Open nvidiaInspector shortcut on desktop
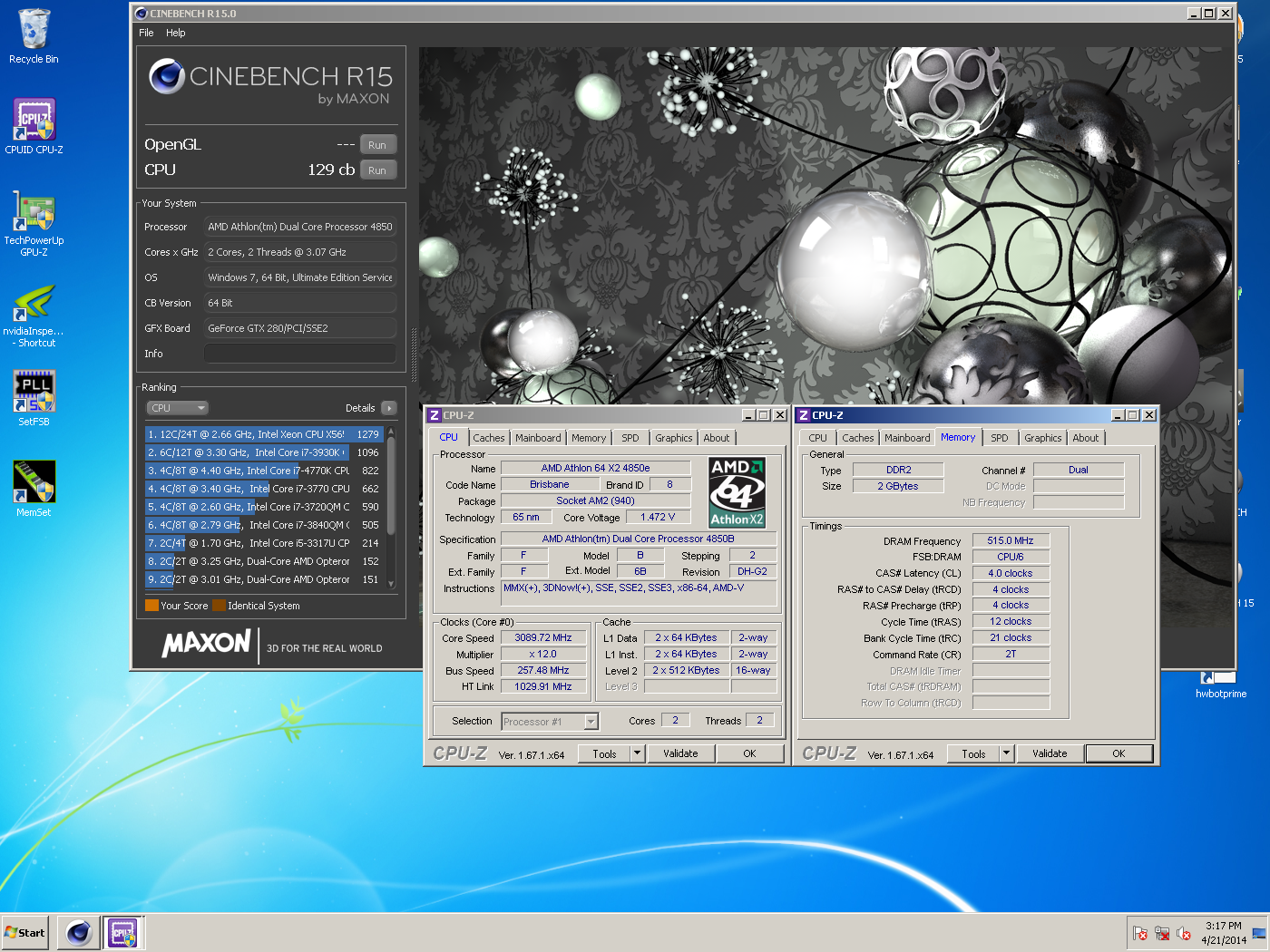This screenshot has width=1270, height=952. pos(34,315)
